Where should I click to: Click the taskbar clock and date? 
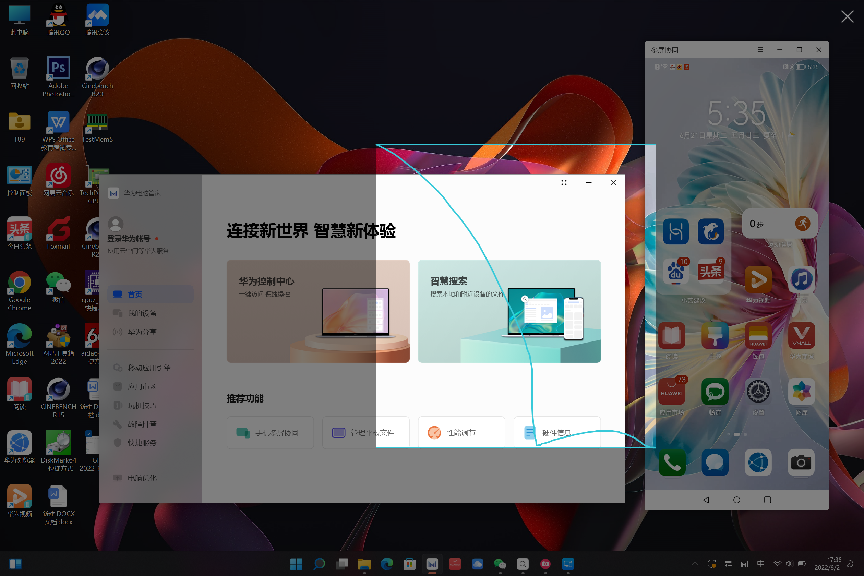click(827, 563)
